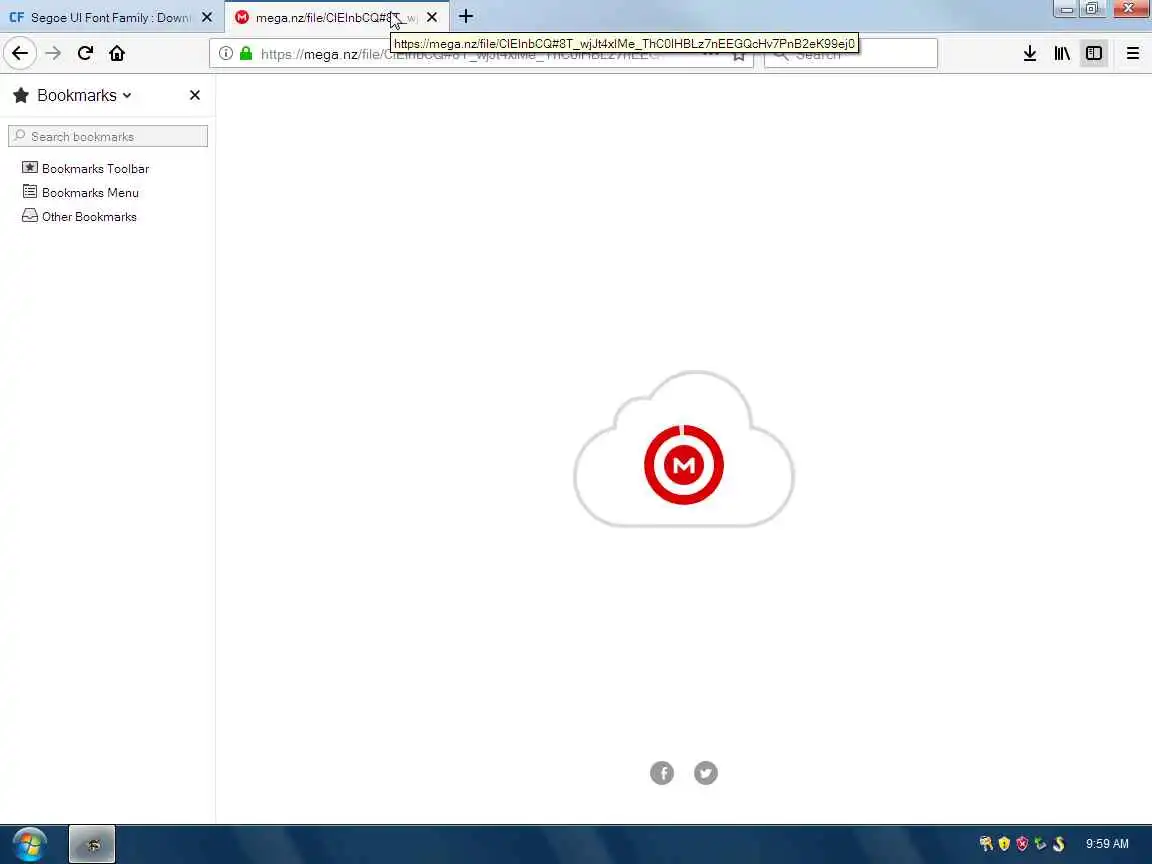This screenshot has width=1152, height=864.
Task: Open a new tab with plus button
Action: [466, 16]
